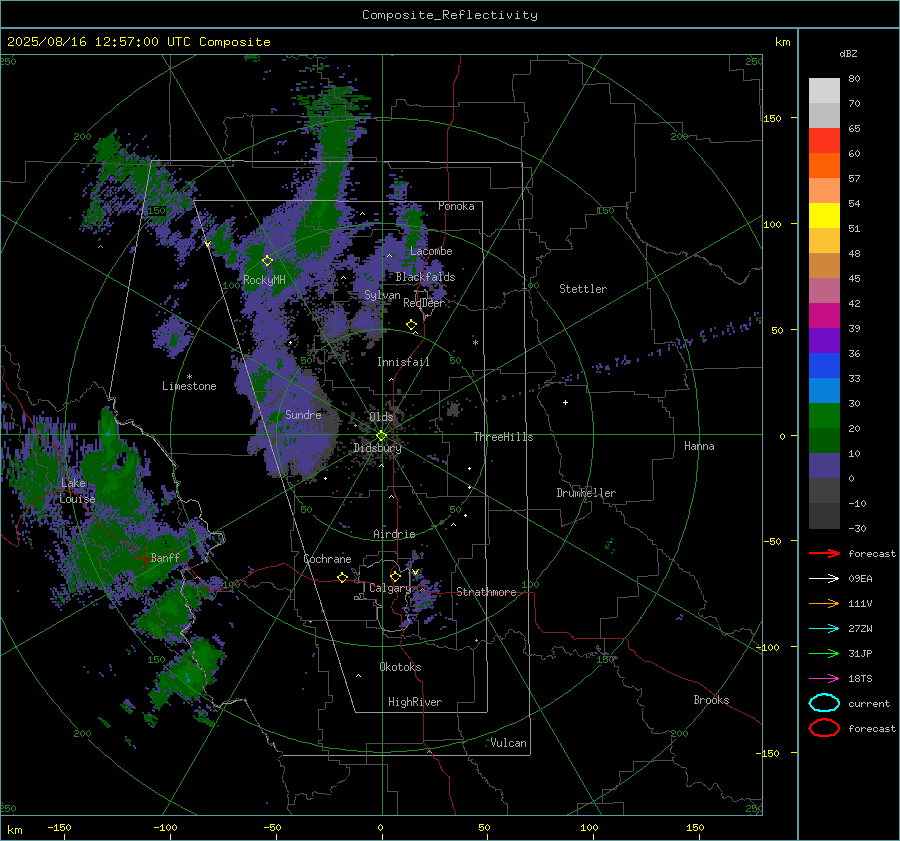Click the -150 label on bottom axis
Image resolution: width=900 pixels, height=841 pixels.
click(59, 828)
